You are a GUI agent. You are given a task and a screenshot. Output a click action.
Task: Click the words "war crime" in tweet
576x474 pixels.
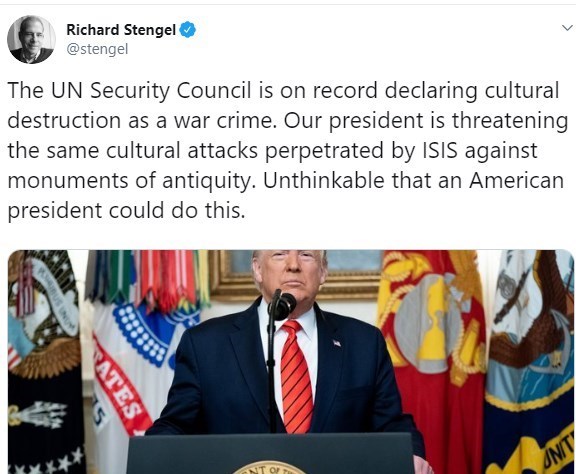click(225, 121)
